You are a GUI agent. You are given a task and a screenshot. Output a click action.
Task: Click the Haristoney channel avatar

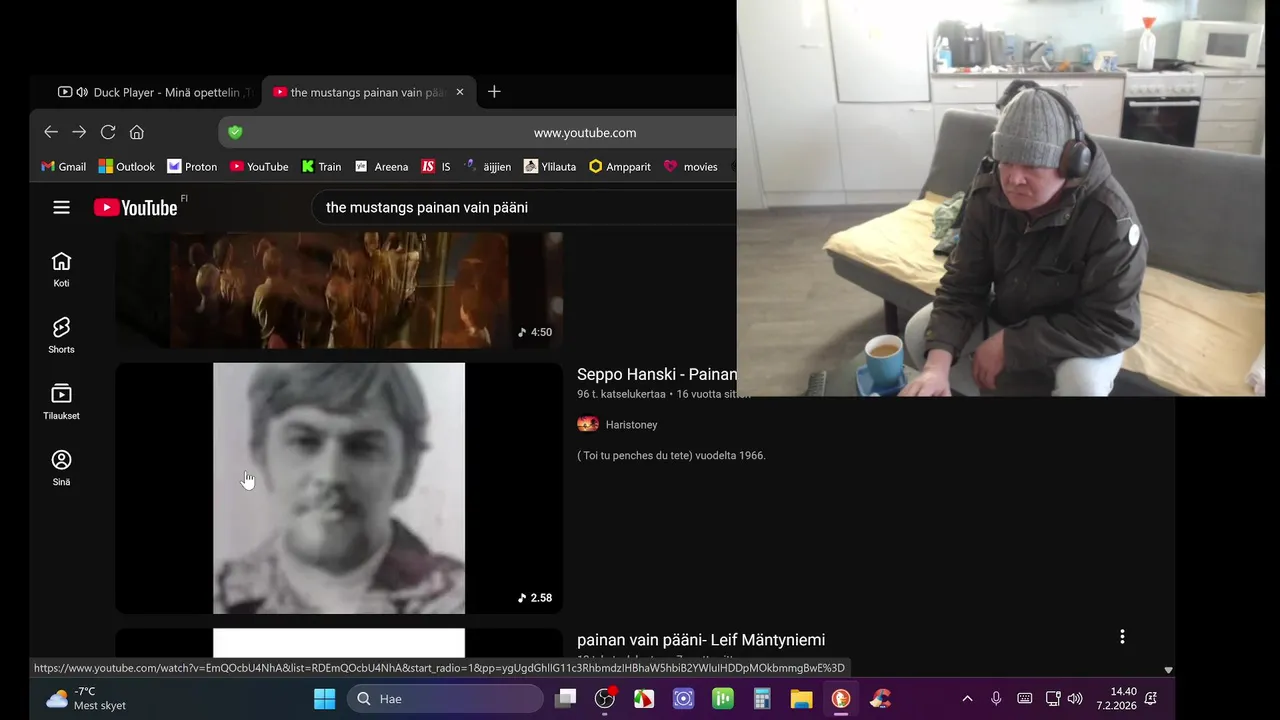coord(588,424)
